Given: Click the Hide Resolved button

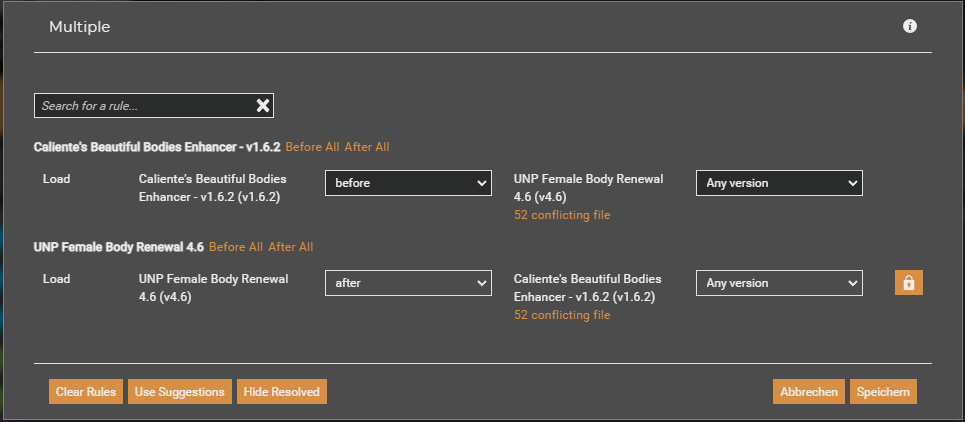Looking at the screenshot, I should (282, 392).
